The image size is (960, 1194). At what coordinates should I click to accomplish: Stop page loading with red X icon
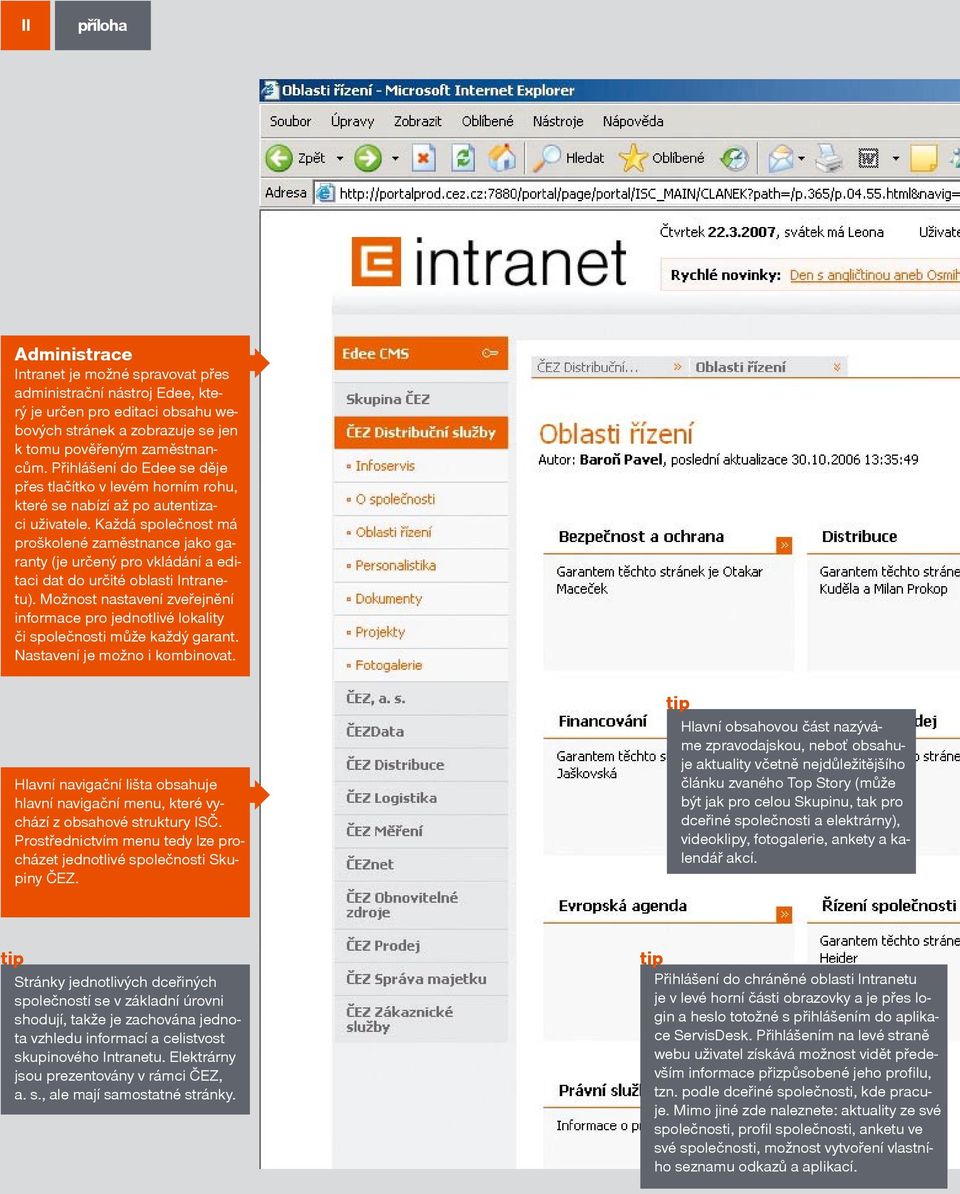point(423,158)
